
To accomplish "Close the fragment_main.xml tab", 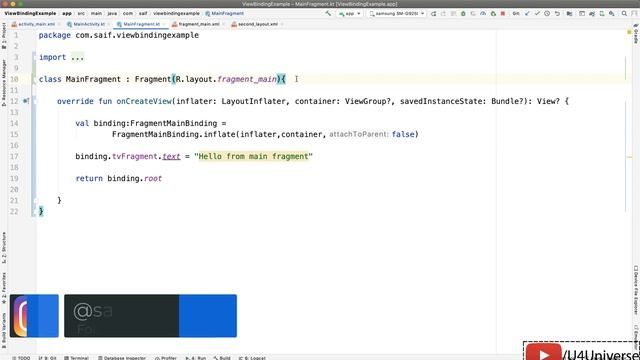I will pyautogui.click(x=223, y=24).
